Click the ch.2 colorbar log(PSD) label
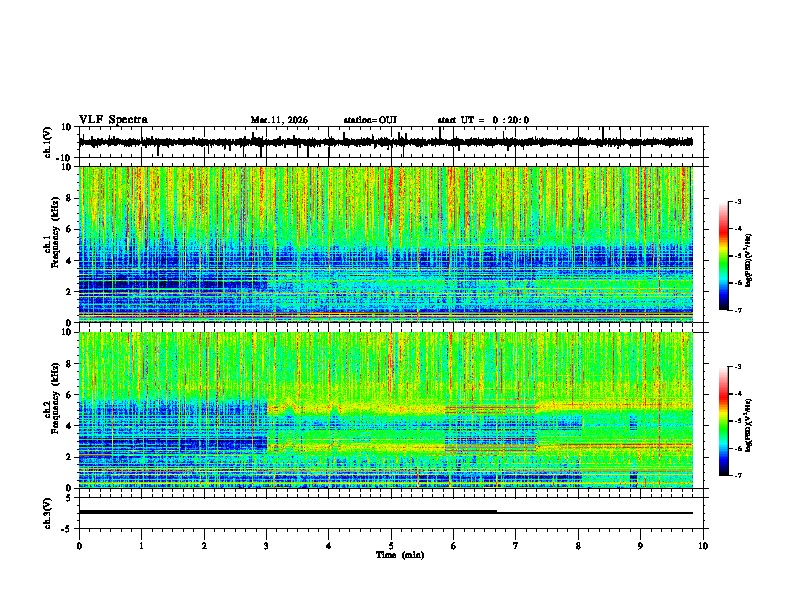 [748, 425]
